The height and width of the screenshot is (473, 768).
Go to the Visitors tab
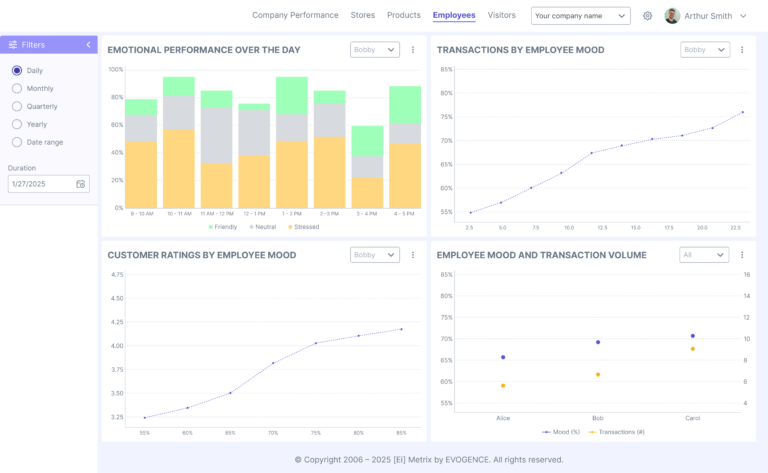501,15
